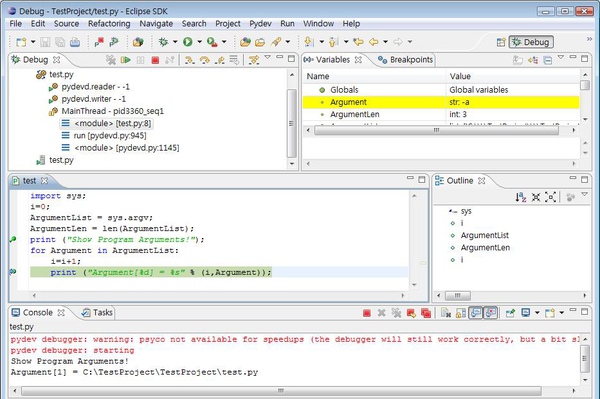Screen dimensions: 600x399
Task: Select the Globals row in Variables
Action: 441,90
